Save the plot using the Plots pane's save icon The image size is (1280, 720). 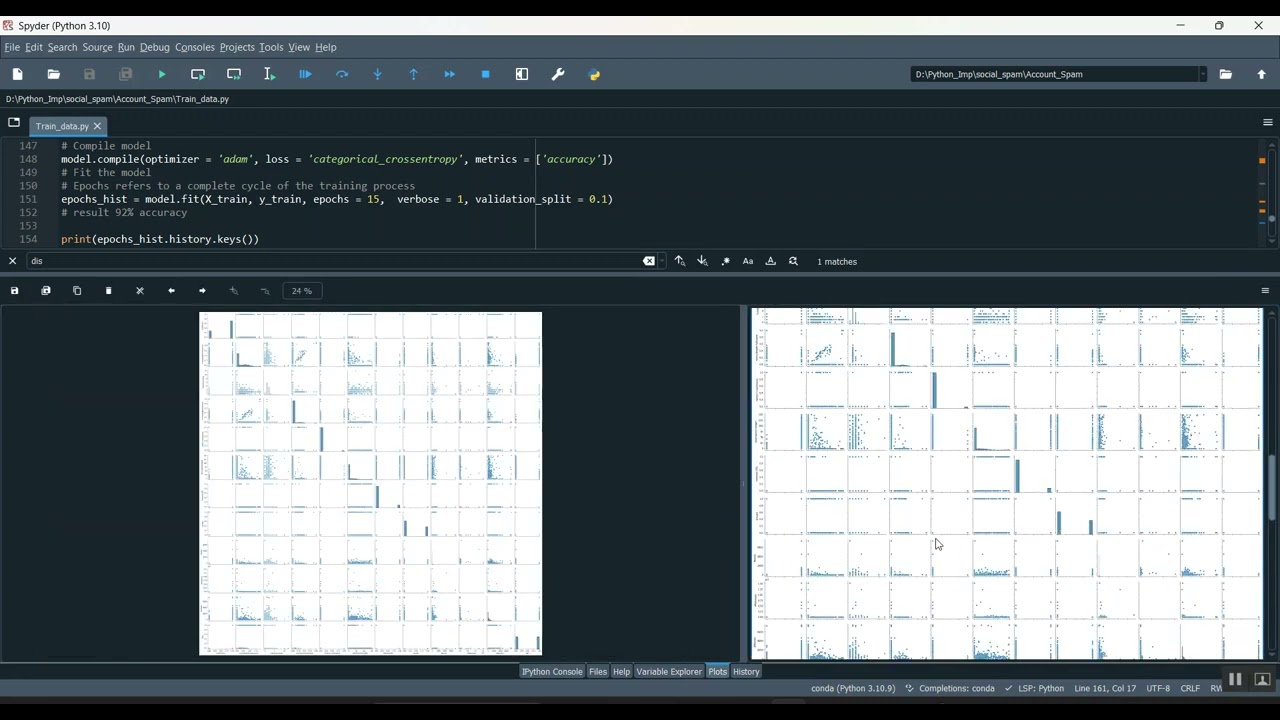point(14,291)
